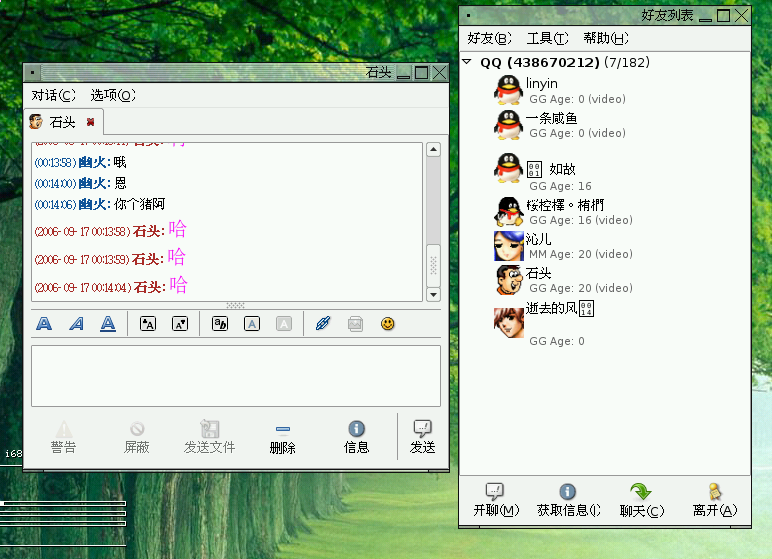Toggle italic text formatting in chat

click(x=76, y=324)
